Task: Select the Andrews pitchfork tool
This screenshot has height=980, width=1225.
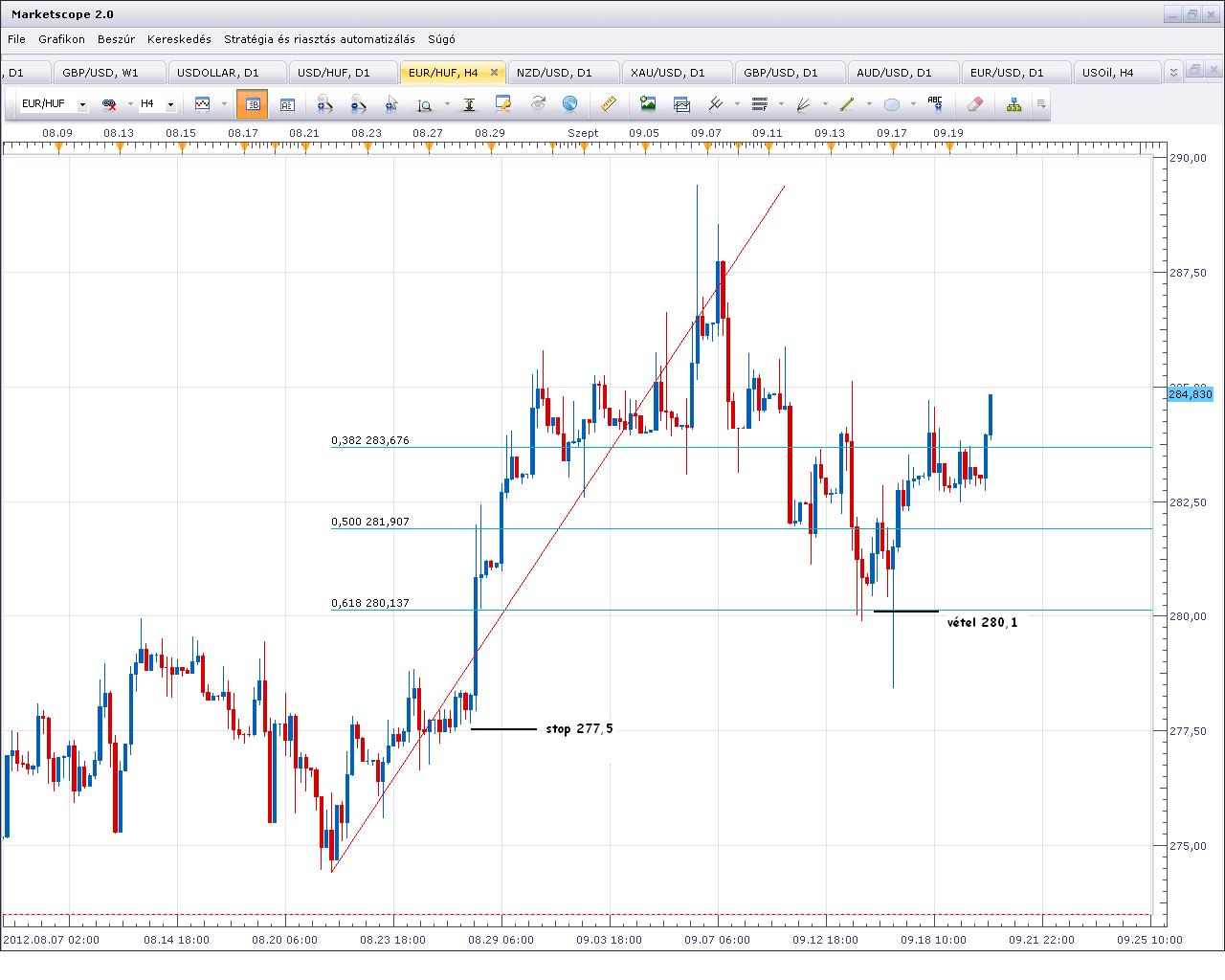Action: (715, 104)
